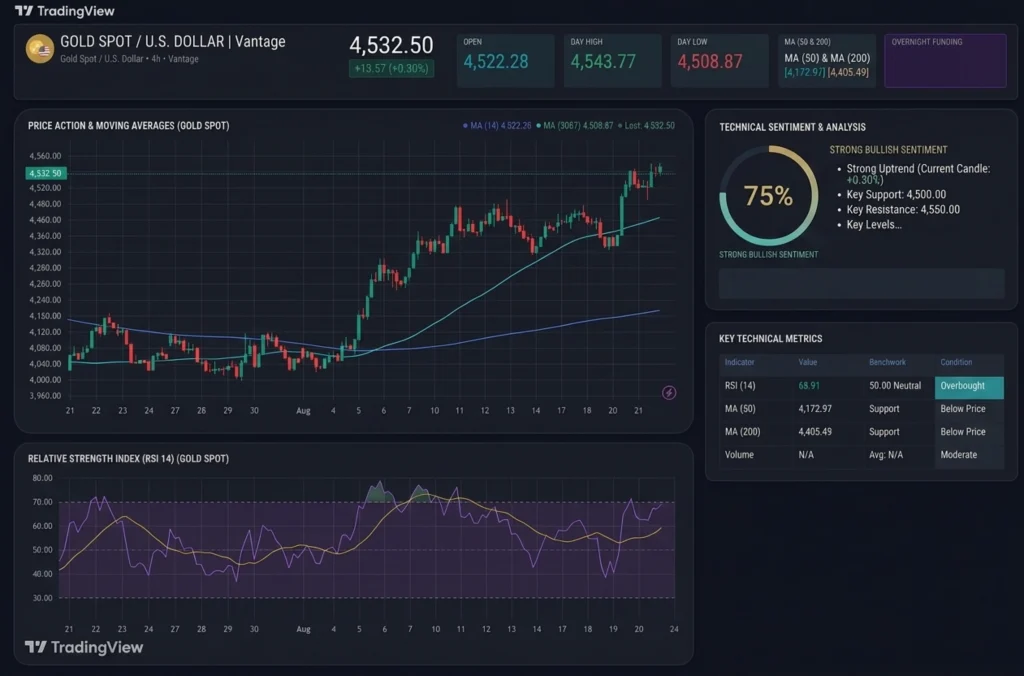Click the Aug label on price chart axis

[303, 411]
